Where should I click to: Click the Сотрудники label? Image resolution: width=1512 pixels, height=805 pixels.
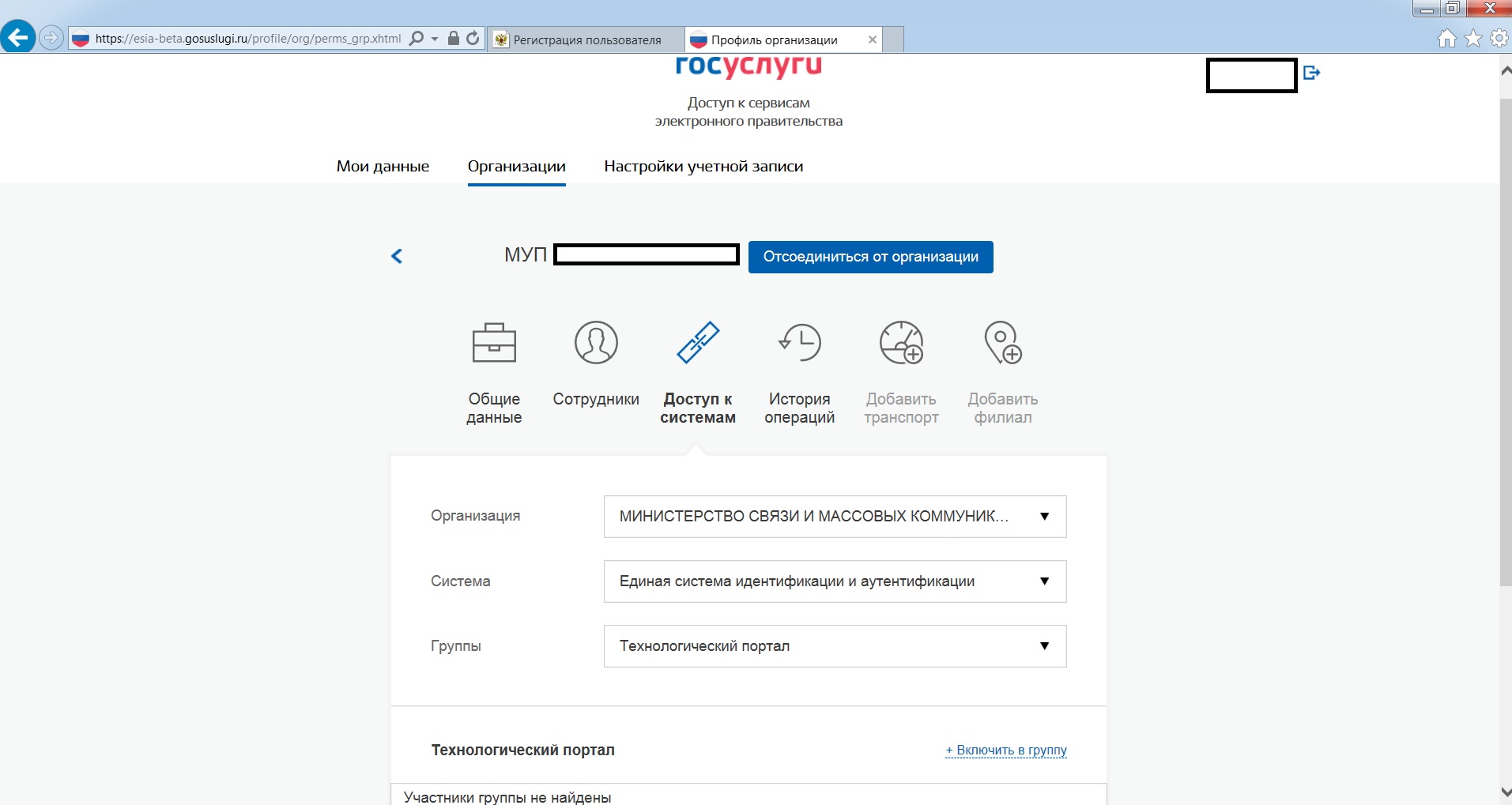pos(596,399)
